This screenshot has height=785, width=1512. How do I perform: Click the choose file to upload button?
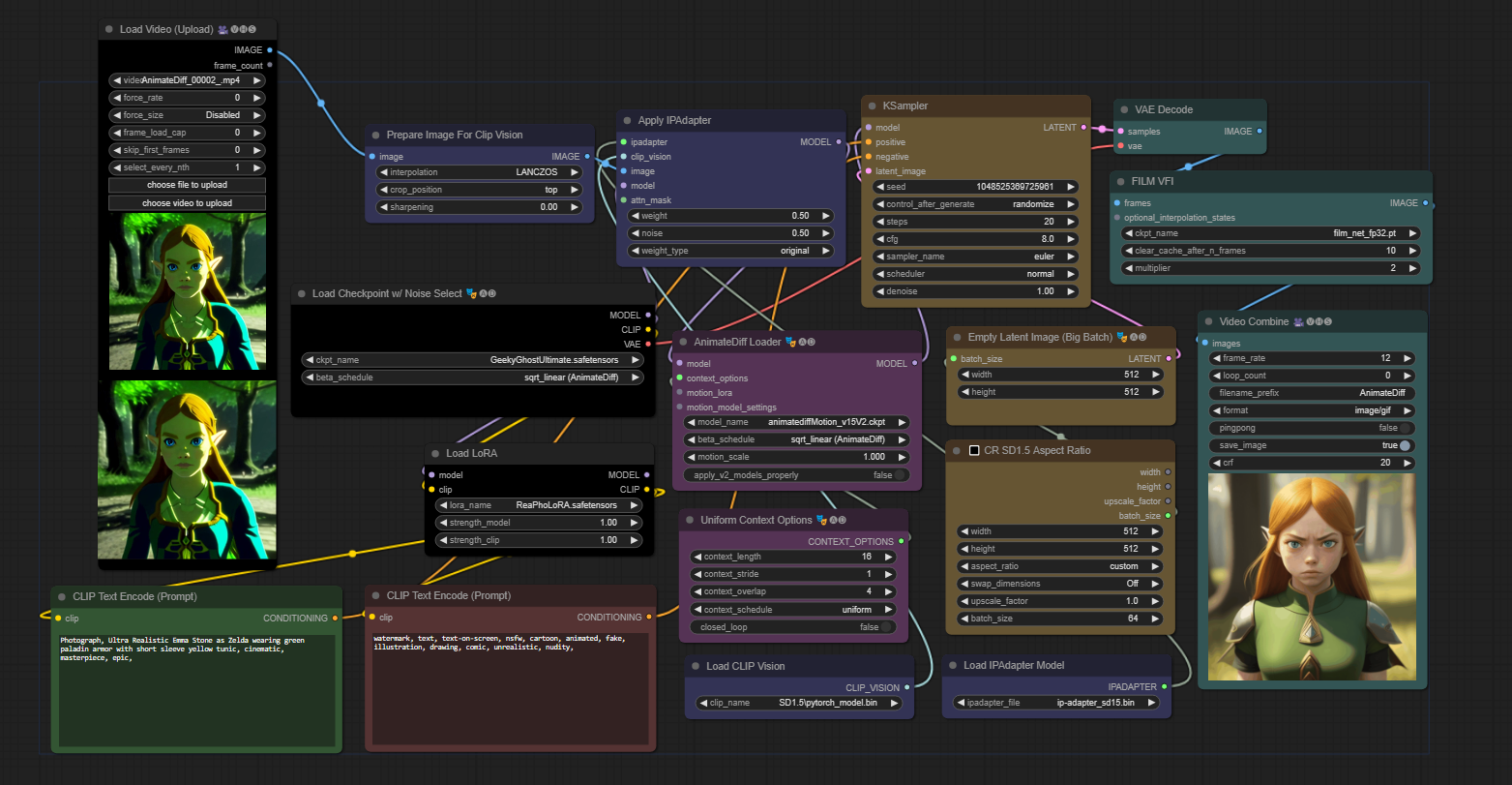point(187,185)
